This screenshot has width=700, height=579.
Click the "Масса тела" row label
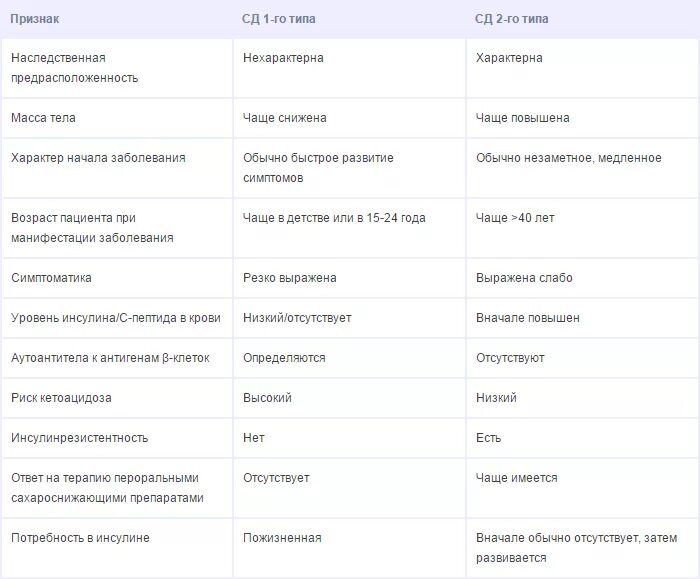(43, 118)
